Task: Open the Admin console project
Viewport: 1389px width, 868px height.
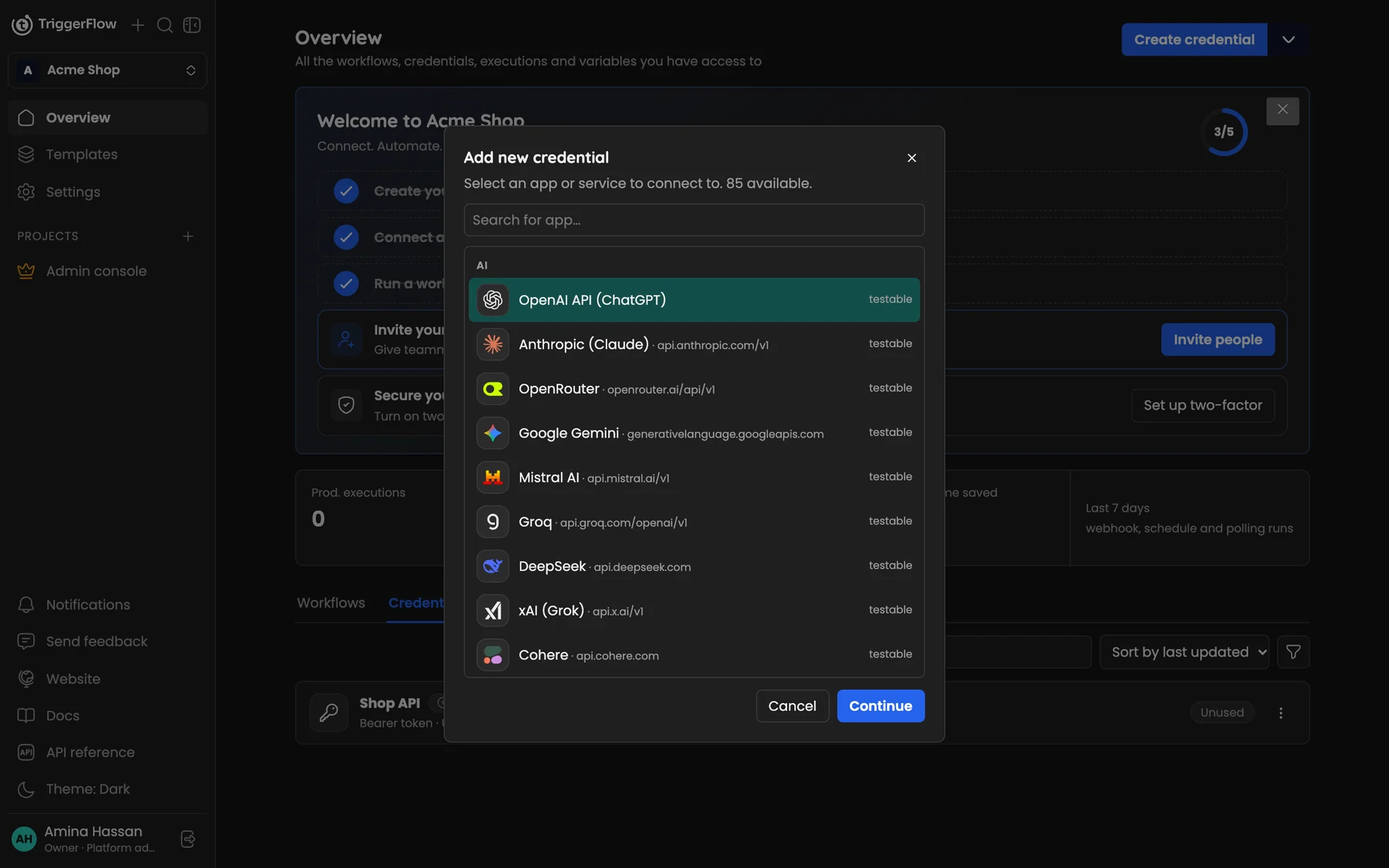Action: click(x=107, y=271)
